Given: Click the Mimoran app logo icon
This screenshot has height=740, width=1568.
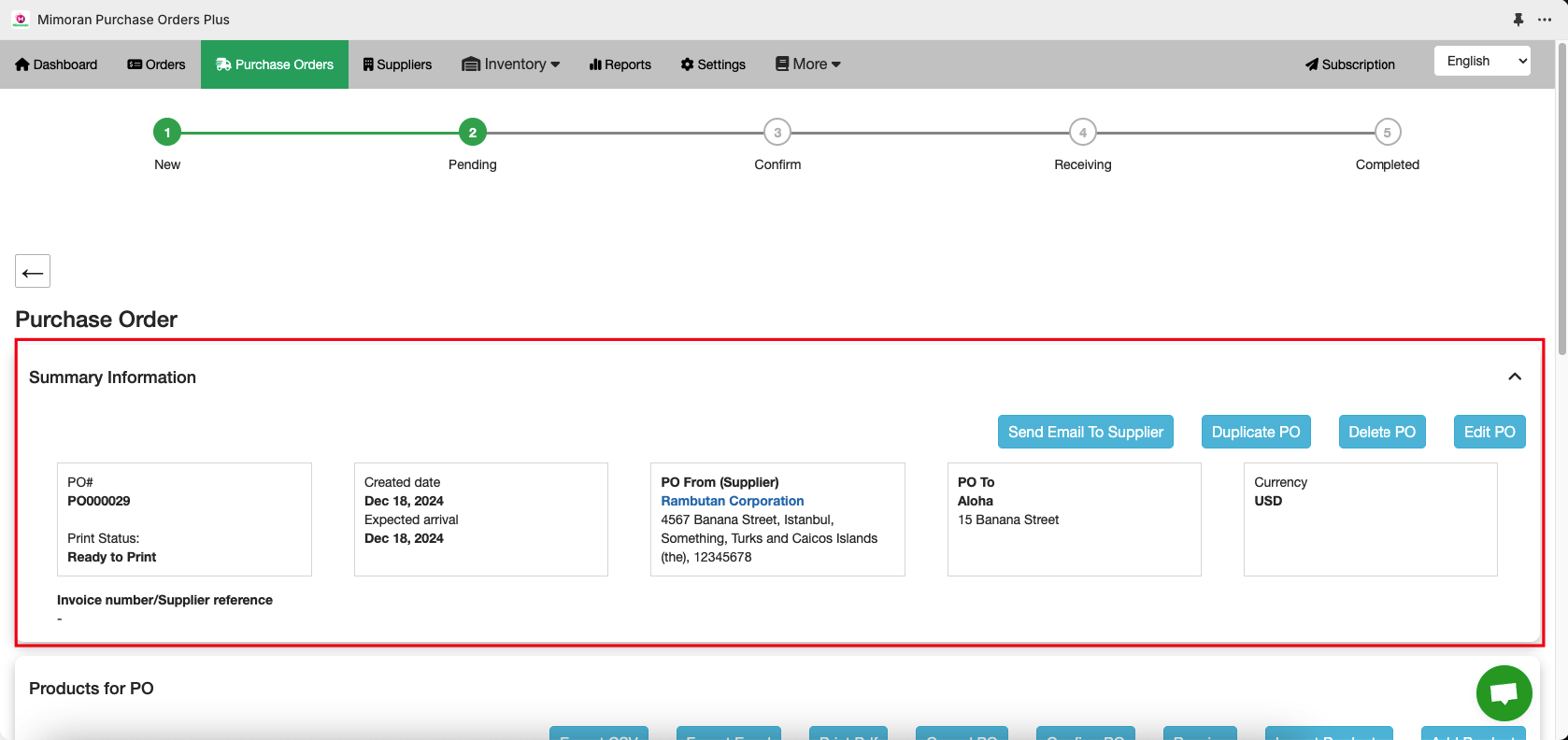Looking at the screenshot, I should pyautogui.click(x=21, y=19).
